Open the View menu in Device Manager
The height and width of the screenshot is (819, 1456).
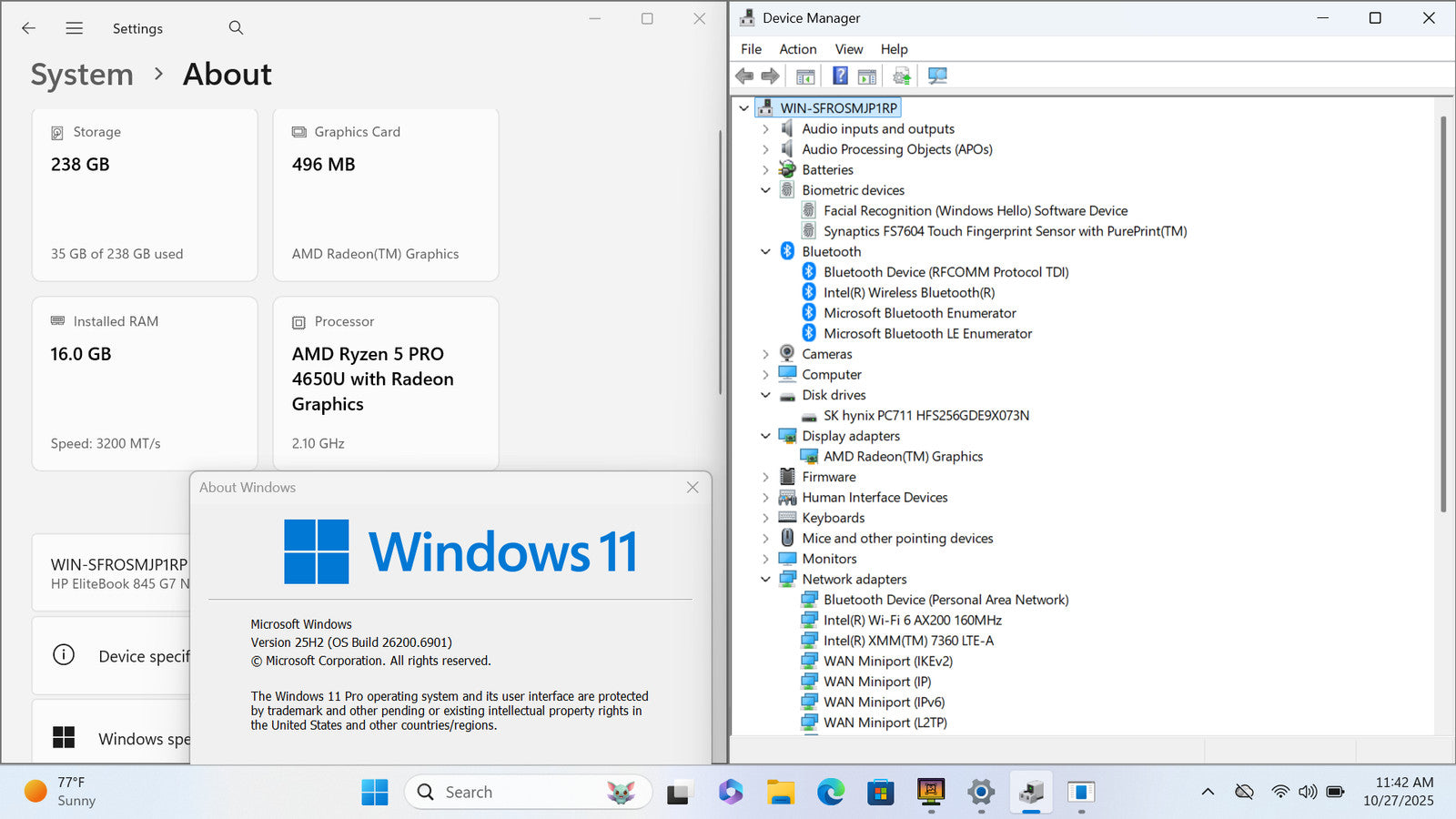848,49
